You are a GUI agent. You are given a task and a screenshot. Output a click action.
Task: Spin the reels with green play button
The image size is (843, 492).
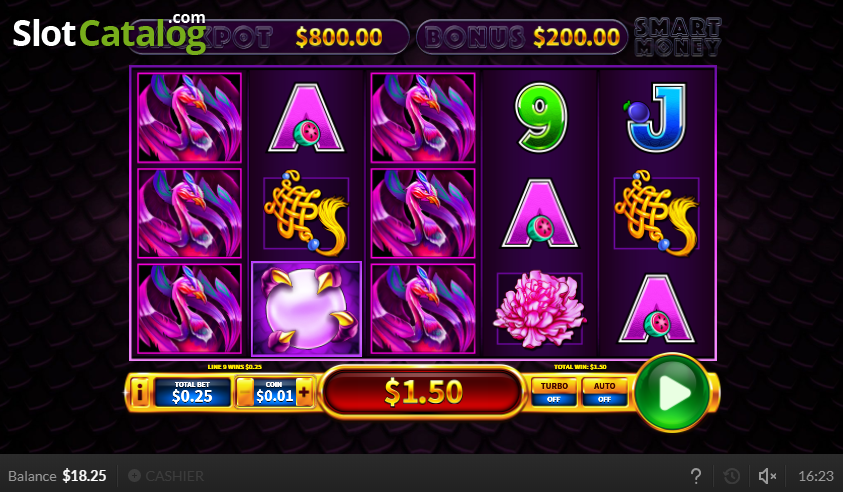tap(671, 393)
